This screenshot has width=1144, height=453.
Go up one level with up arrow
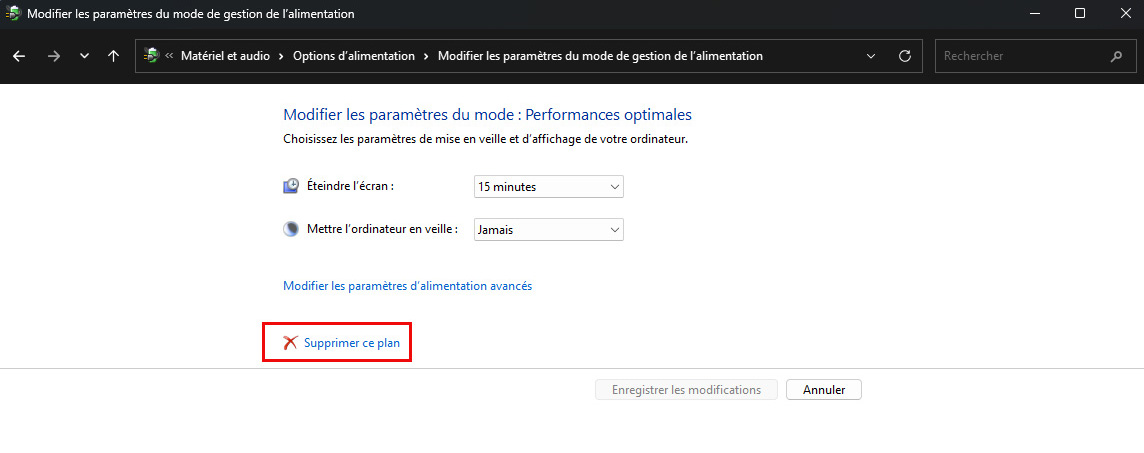click(113, 56)
